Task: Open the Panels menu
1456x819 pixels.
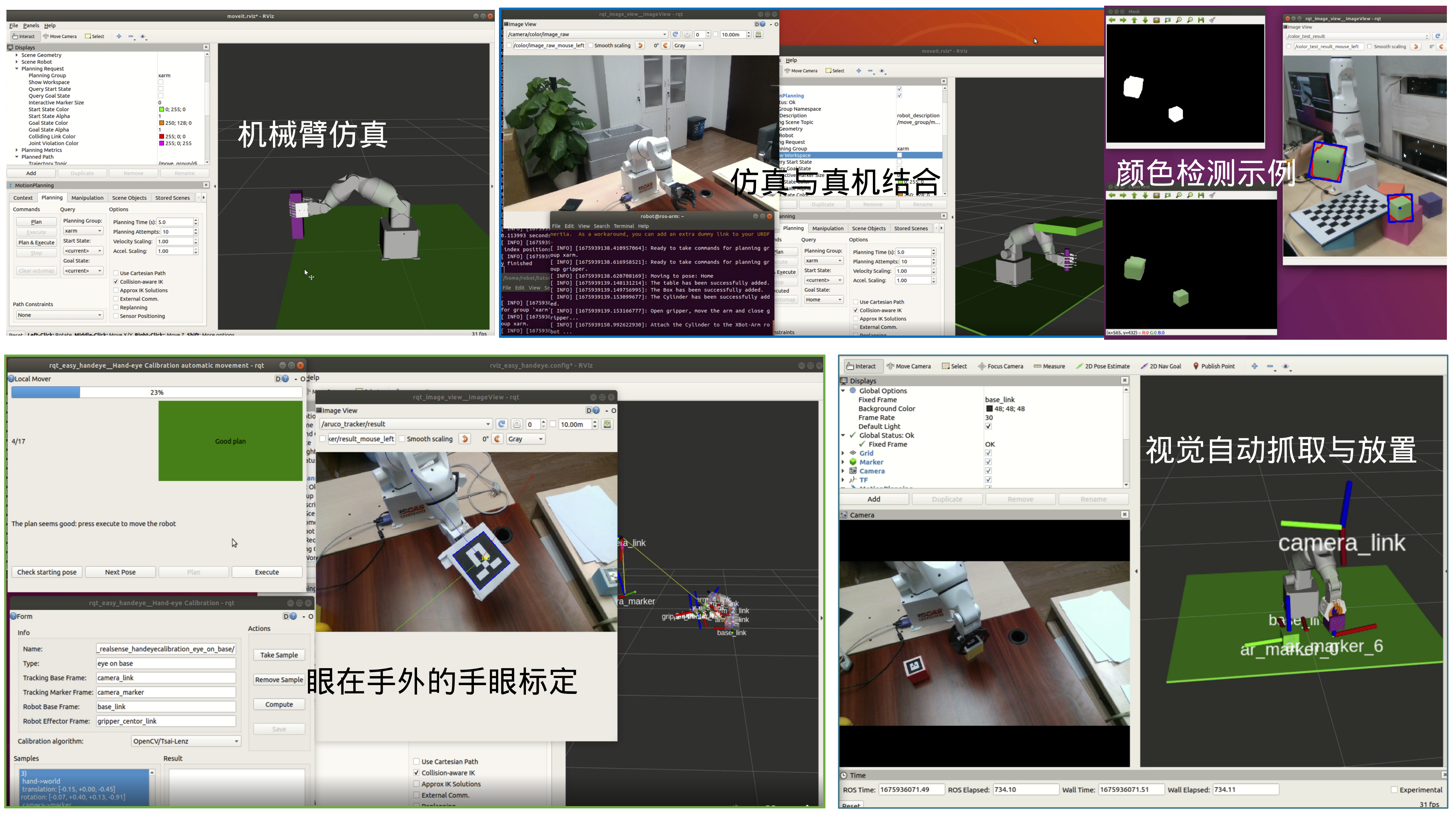Action: [31, 25]
